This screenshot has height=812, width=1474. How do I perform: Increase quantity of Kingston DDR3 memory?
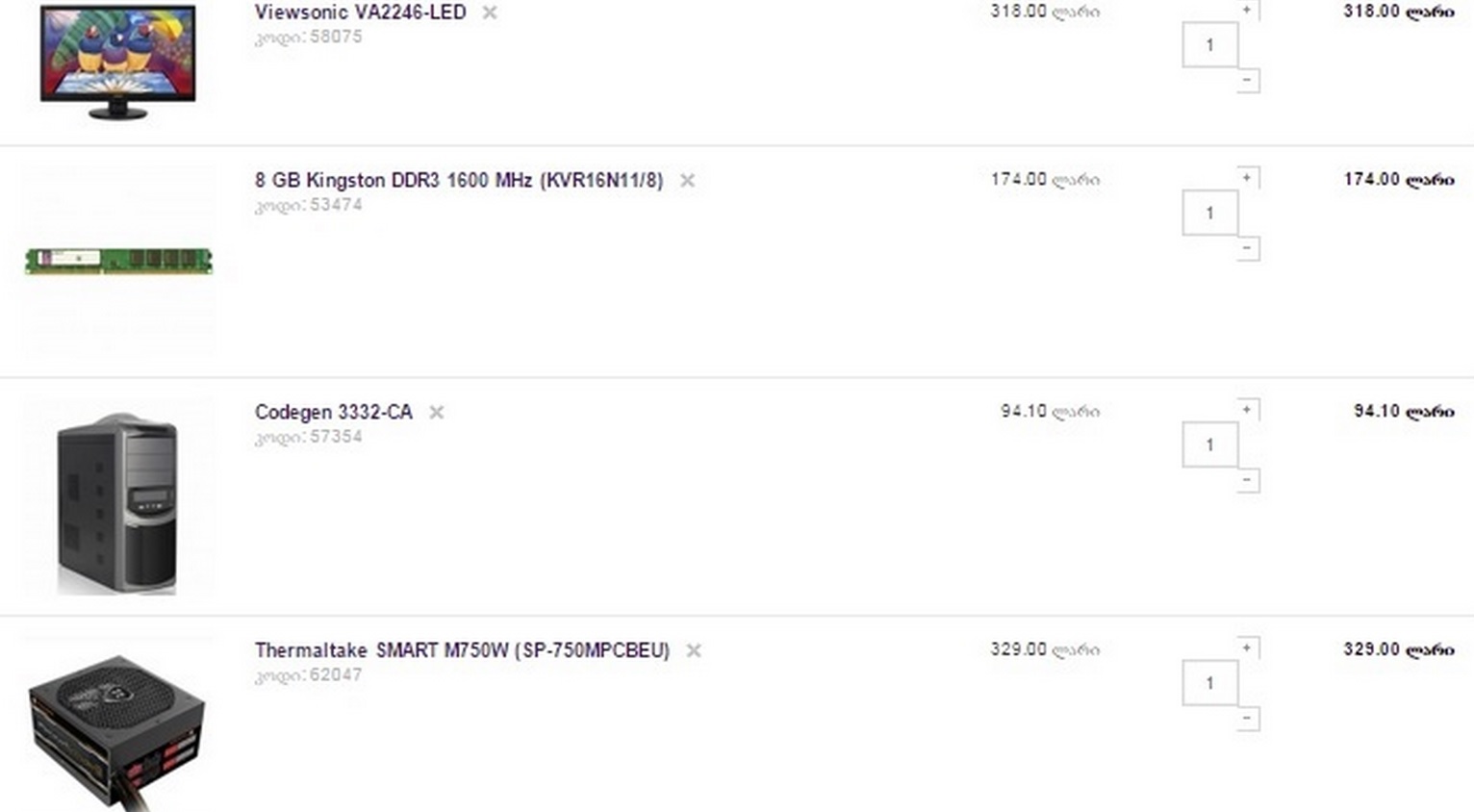point(1247,178)
